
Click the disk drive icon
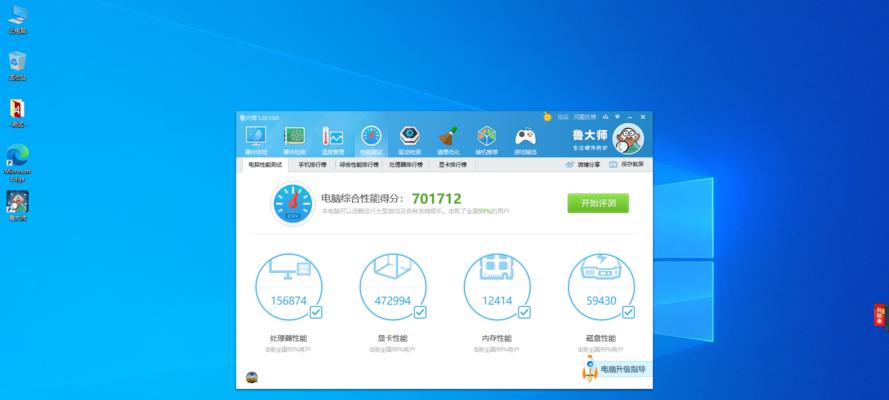601,267
